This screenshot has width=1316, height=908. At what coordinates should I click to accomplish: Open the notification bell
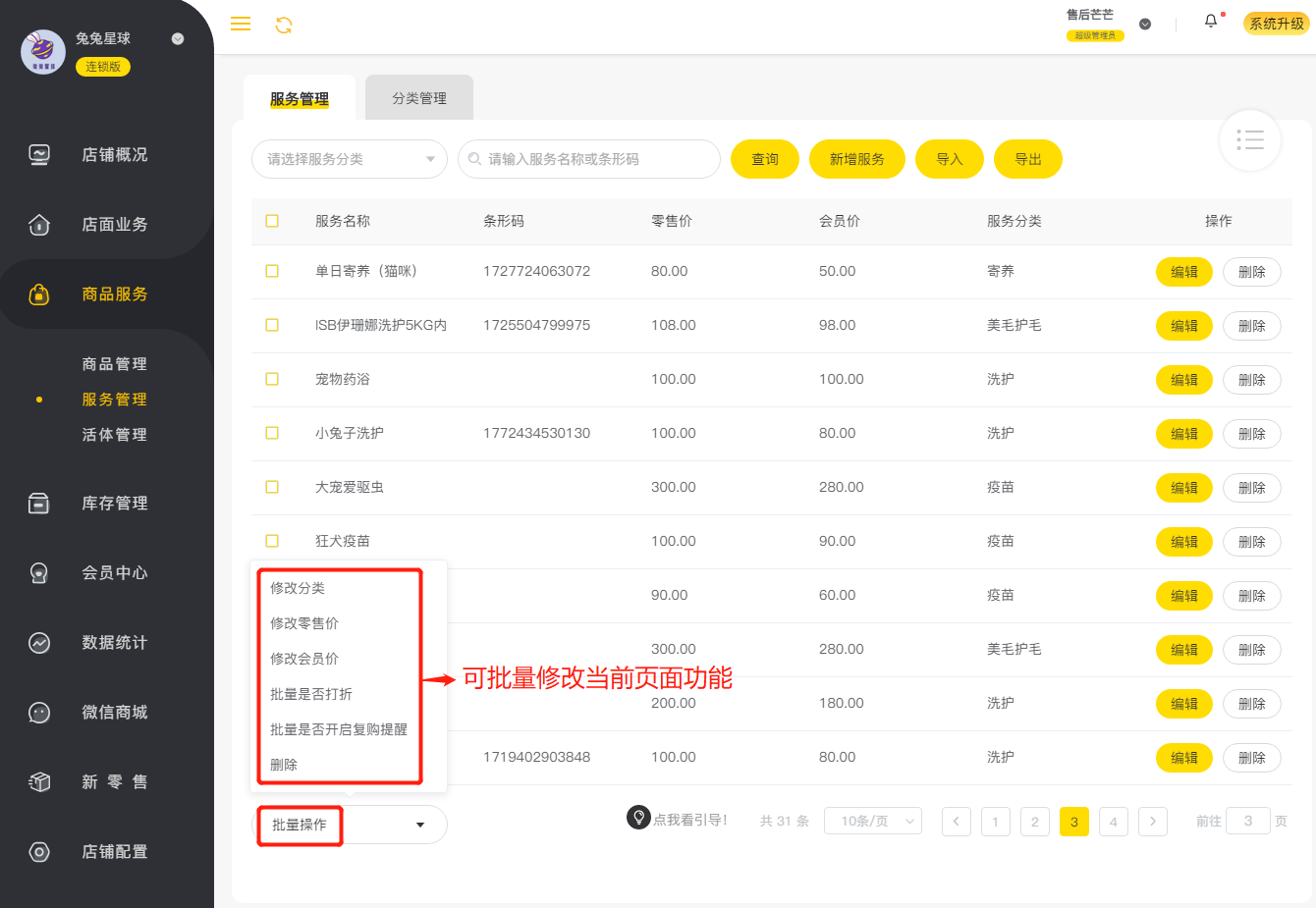pyautogui.click(x=1211, y=22)
